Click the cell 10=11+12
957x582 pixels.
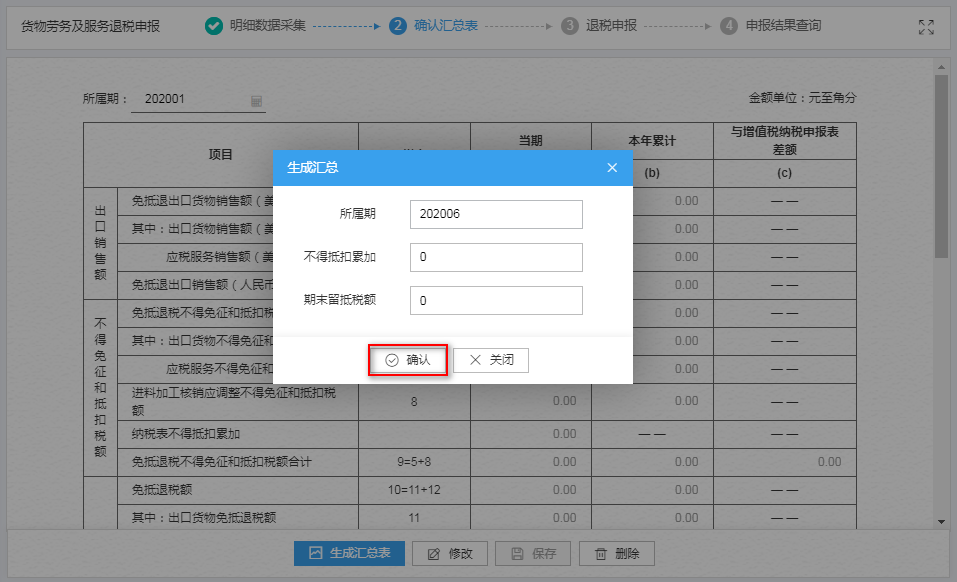(x=414, y=490)
